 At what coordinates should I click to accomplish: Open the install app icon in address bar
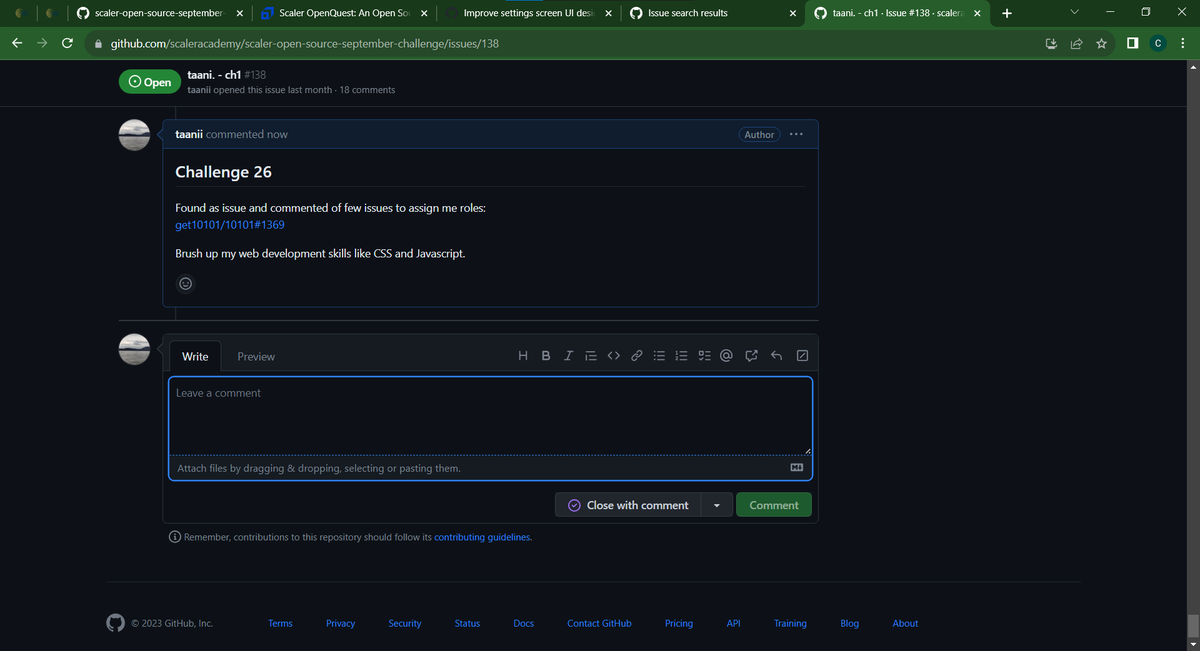(x=1051, y=44)
